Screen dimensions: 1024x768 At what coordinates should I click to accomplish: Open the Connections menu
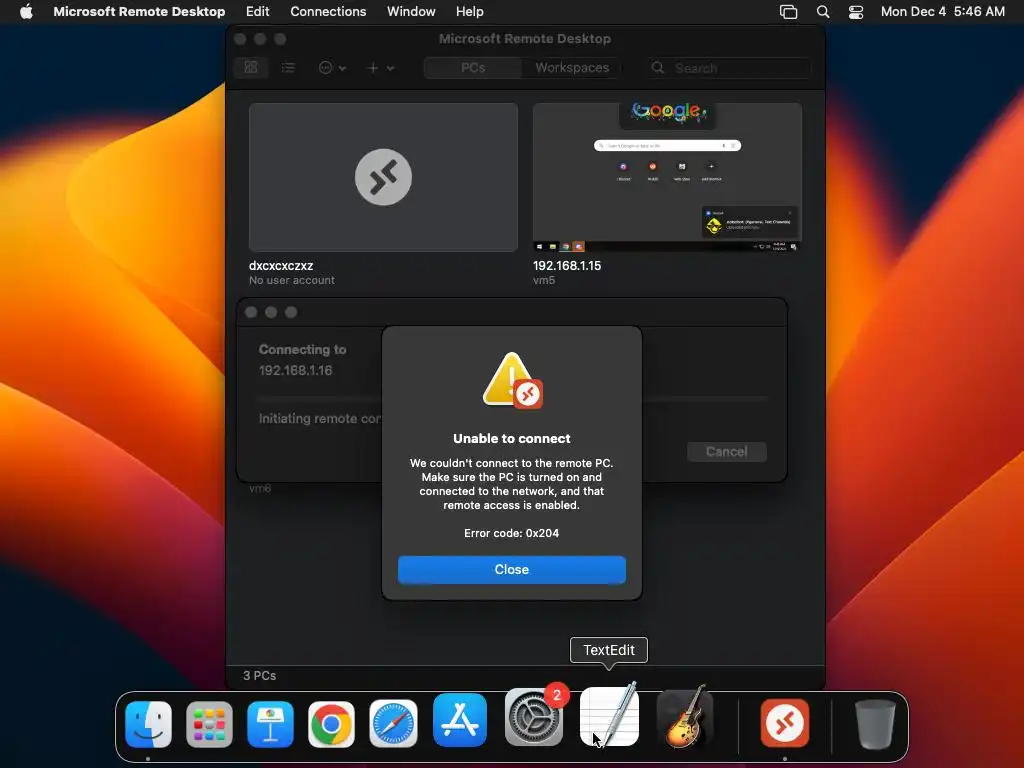(x=328, y=12)
